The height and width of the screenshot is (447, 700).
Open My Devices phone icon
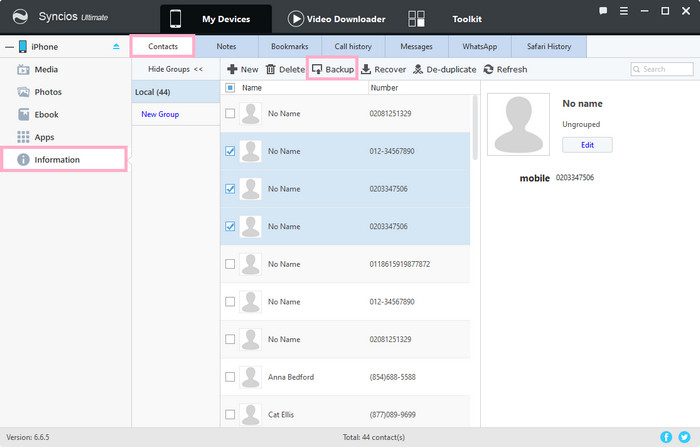[175, 19]
